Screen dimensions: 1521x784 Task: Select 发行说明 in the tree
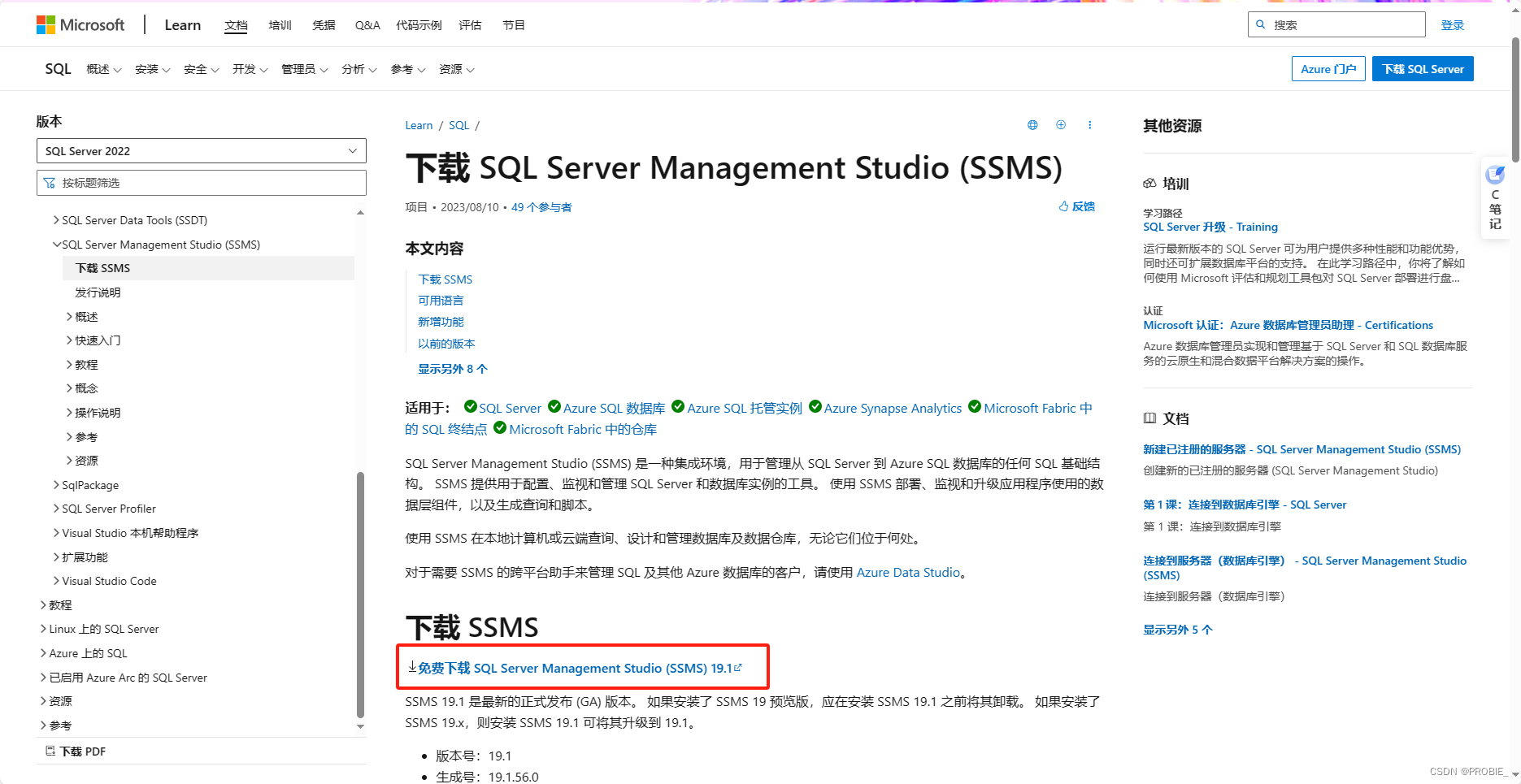(98, 292)
